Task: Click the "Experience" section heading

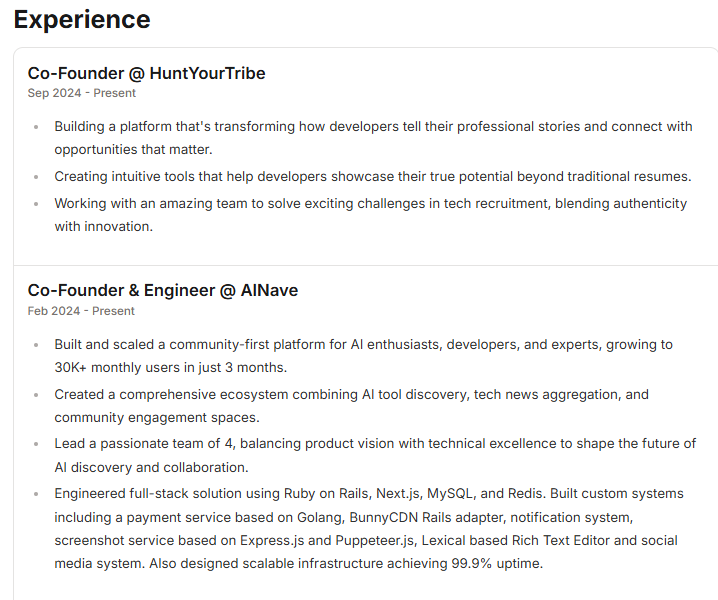Action: tap(82, 19)
